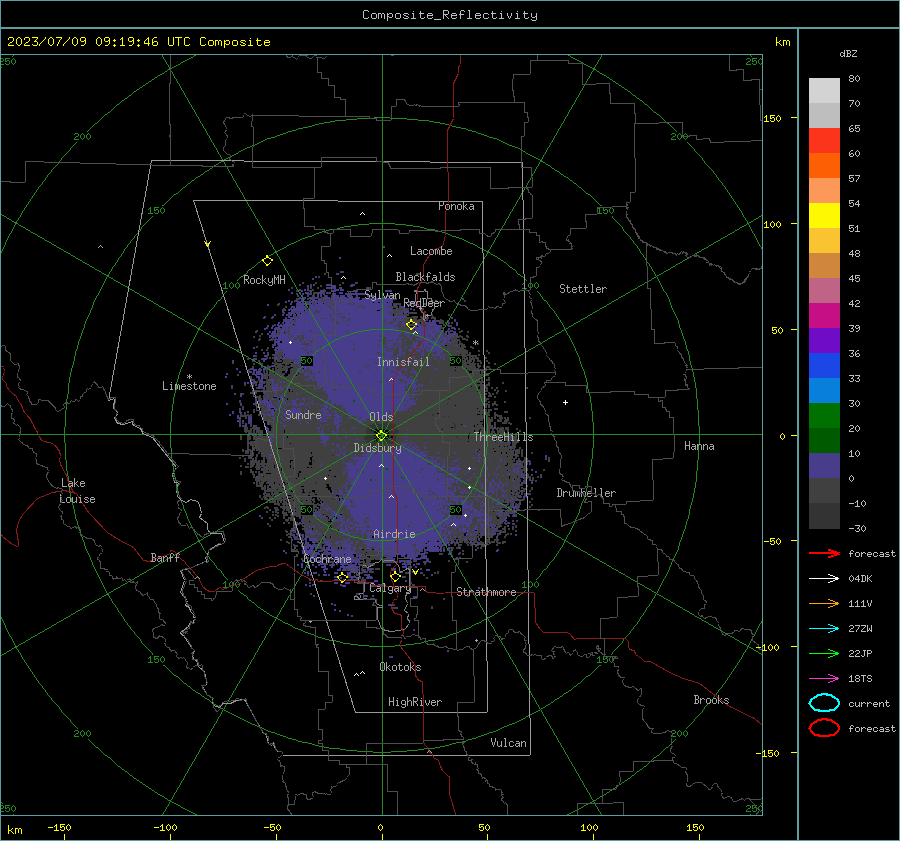Click the 18TS legend text
900x841 pixels.
tap(860, 679)
